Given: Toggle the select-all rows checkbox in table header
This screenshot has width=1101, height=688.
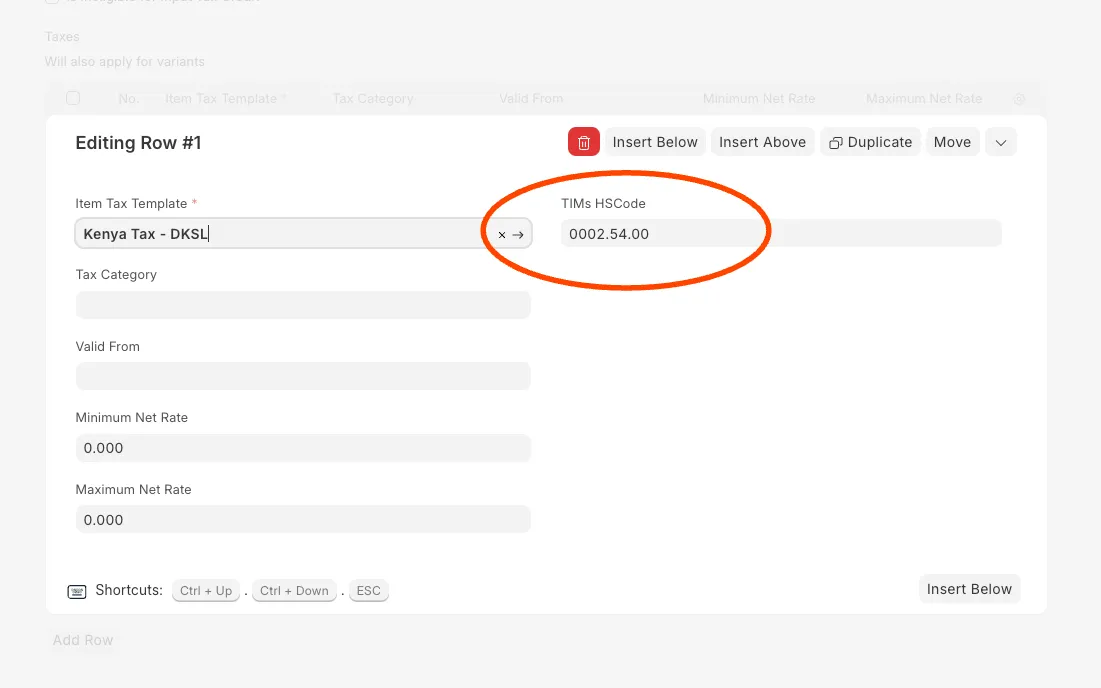Looking at the screenshot, I should 73,98.
